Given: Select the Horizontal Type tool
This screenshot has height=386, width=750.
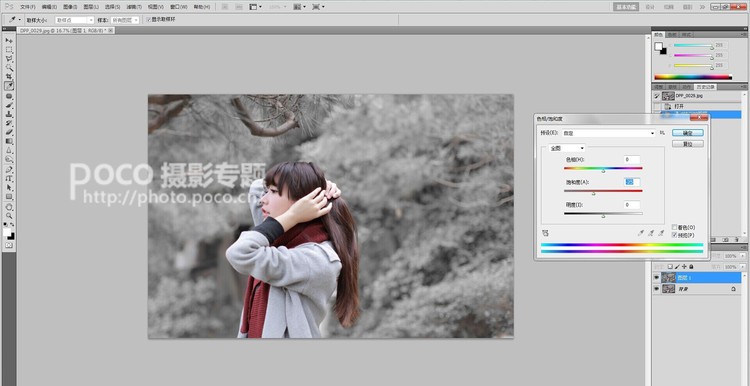Looking at the screenshot, I should click(x=9, y=178).
